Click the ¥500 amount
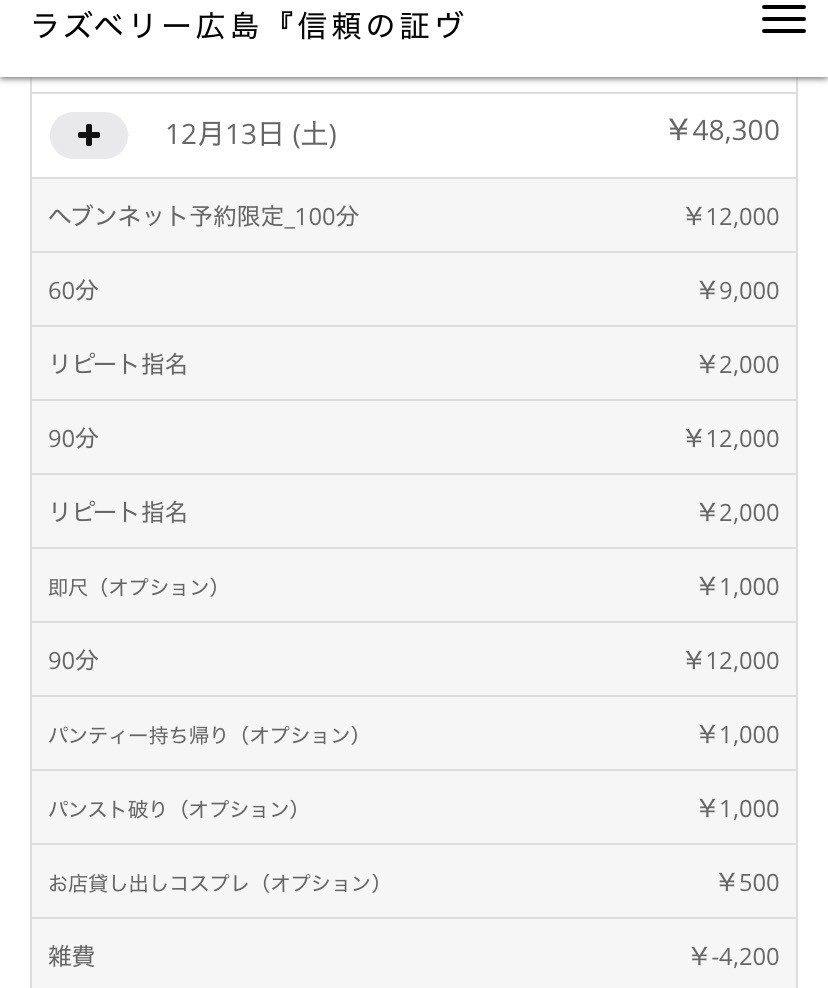 click(748, 882)
